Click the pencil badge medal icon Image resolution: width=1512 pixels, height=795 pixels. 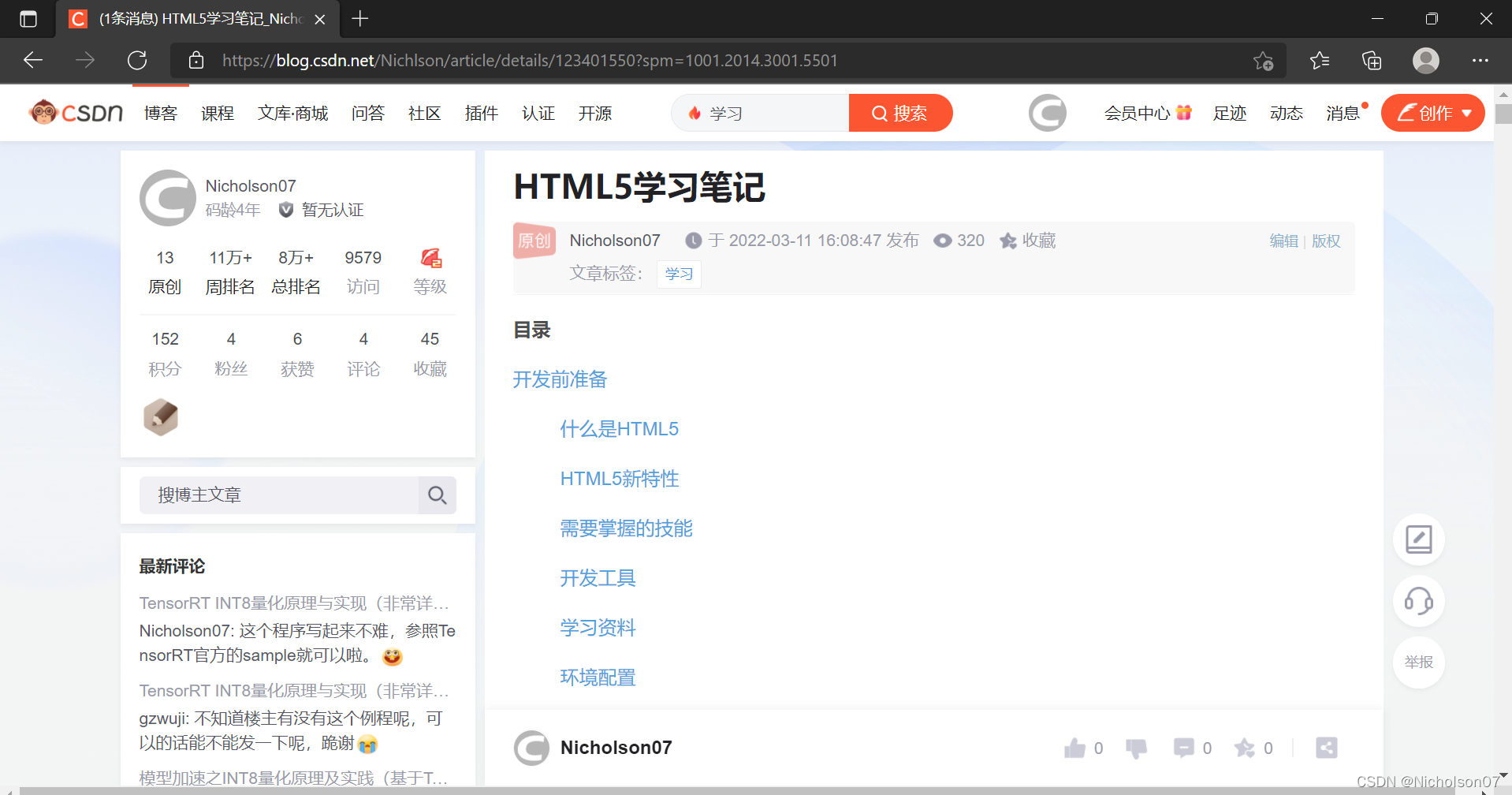161,417
